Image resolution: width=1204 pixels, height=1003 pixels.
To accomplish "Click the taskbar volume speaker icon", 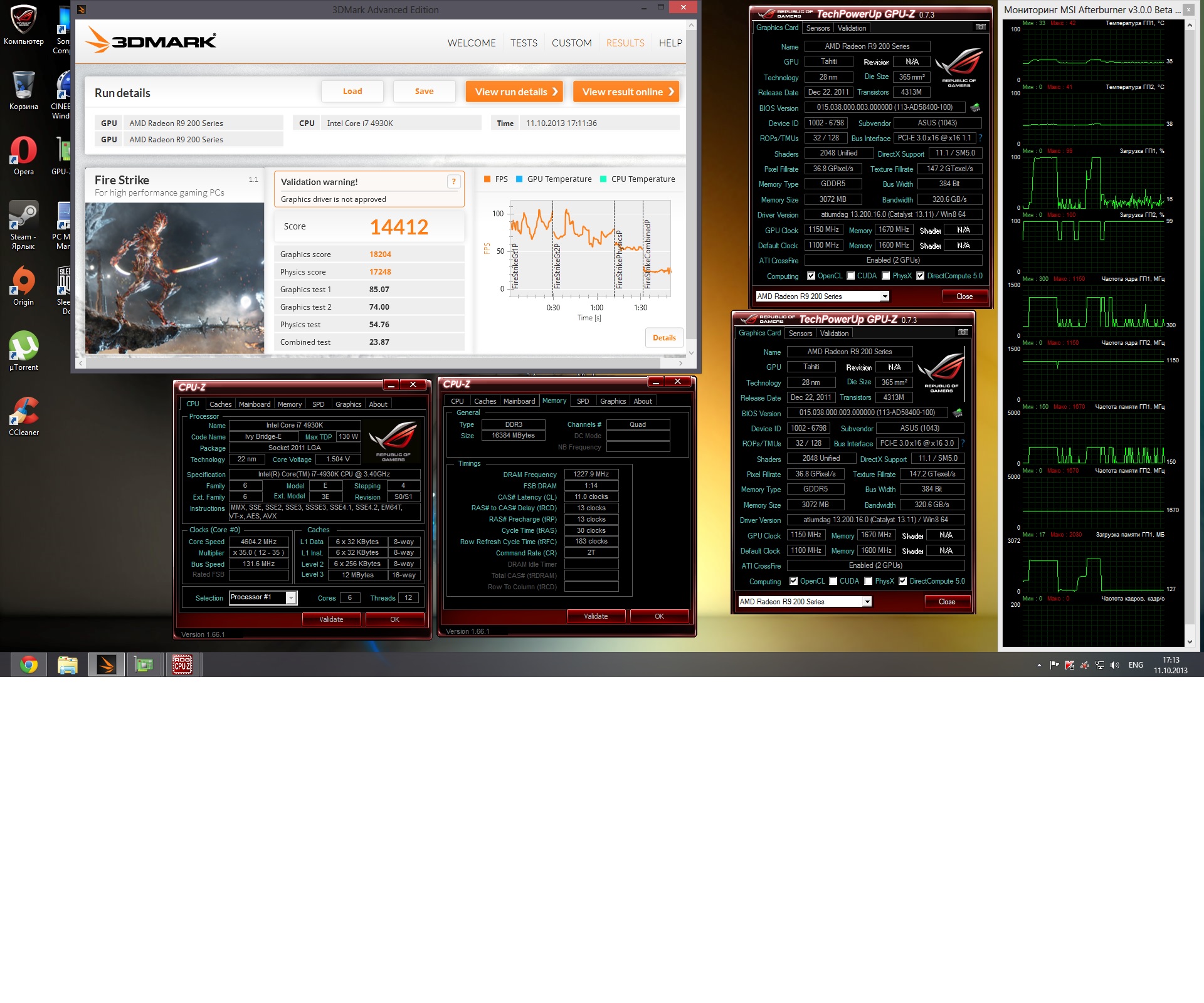I will pyautogui.click(x=1114, y=665).
